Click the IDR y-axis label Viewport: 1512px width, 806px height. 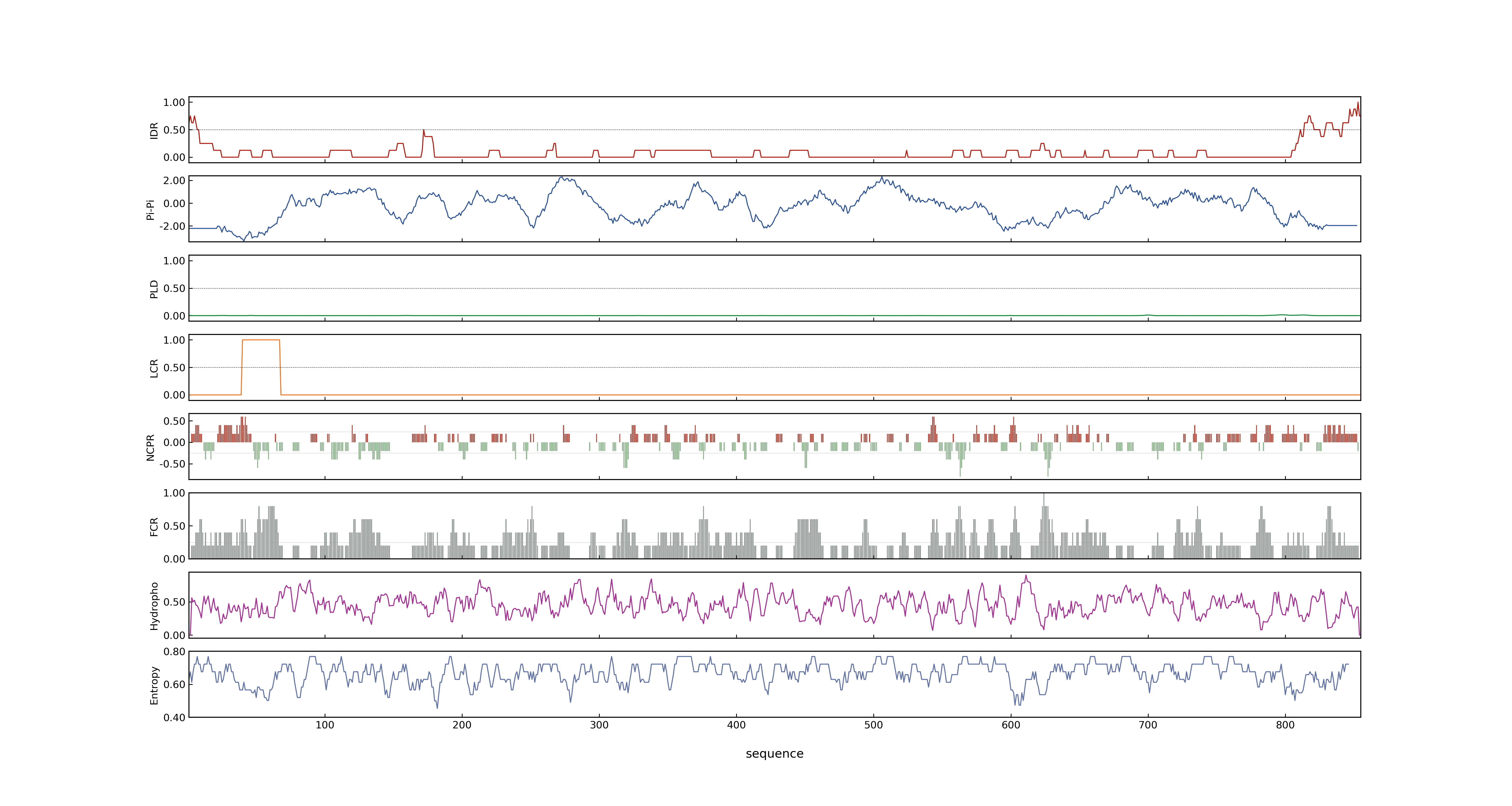[x=154, y=130]
